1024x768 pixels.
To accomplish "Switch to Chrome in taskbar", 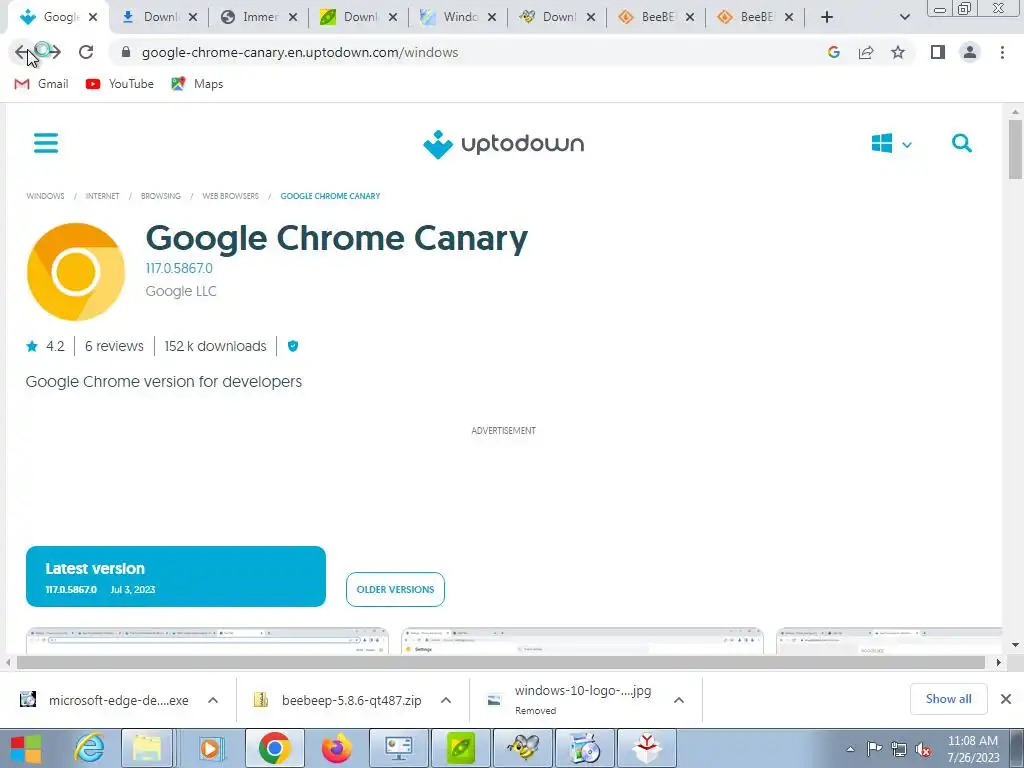I will click(x=274, y=748).
